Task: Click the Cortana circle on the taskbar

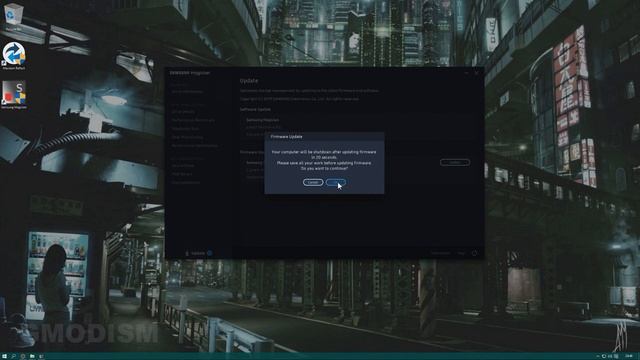Action: click(x=23, y=356)
